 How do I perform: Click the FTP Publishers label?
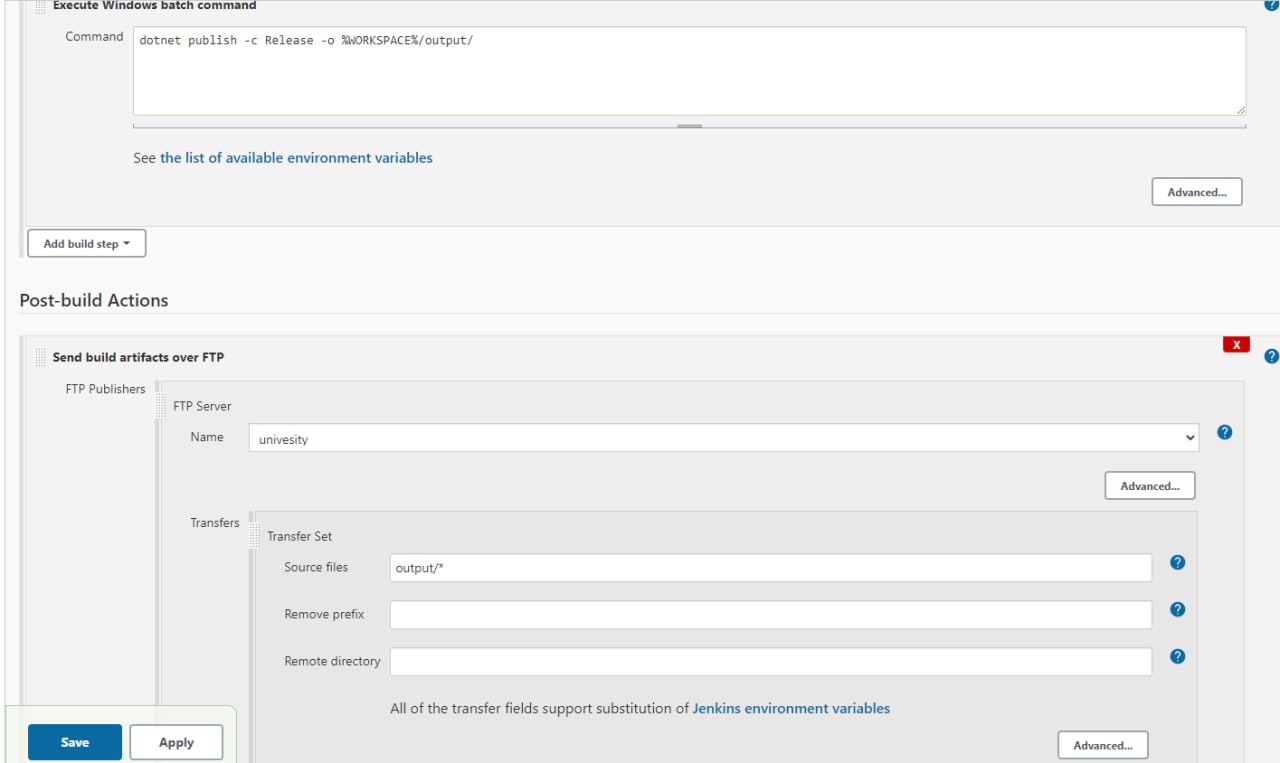tap(105, 389)
